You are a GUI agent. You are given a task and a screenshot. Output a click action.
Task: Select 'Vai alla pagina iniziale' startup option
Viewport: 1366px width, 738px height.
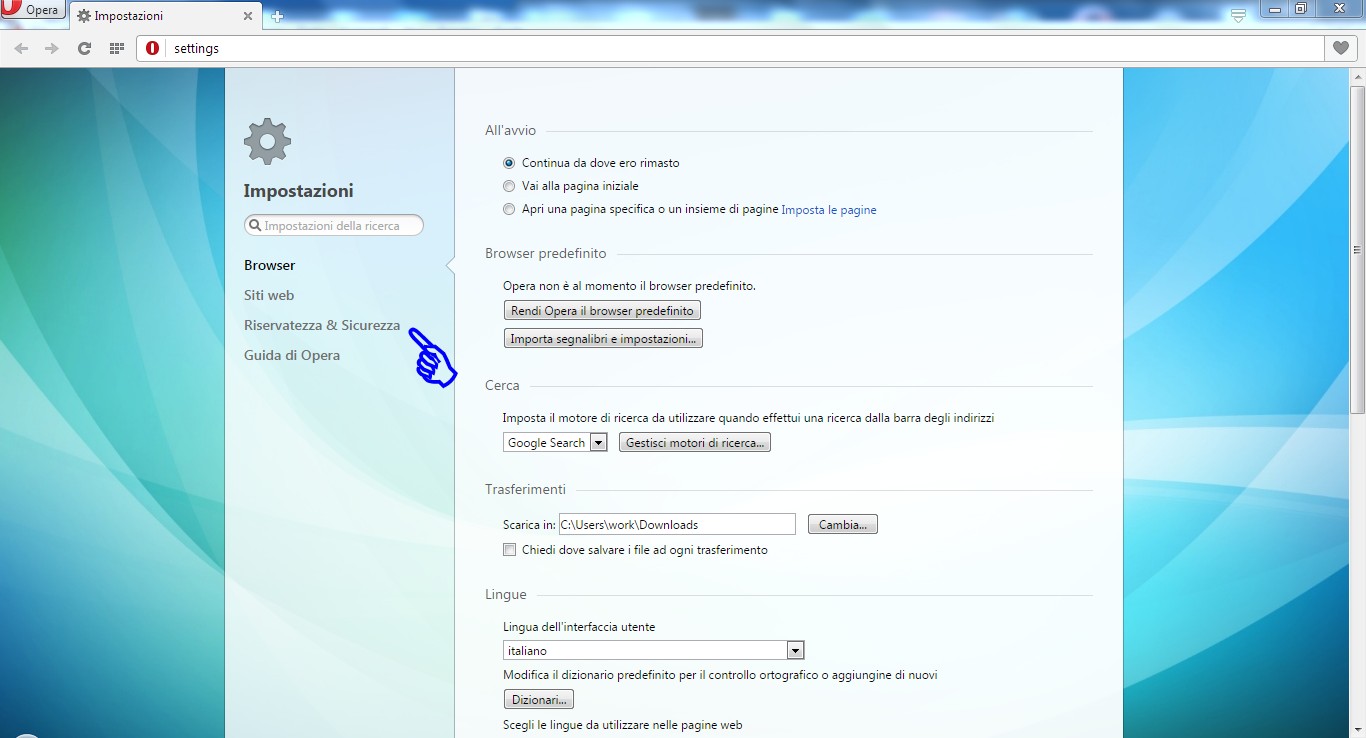[x=509, y=186]
